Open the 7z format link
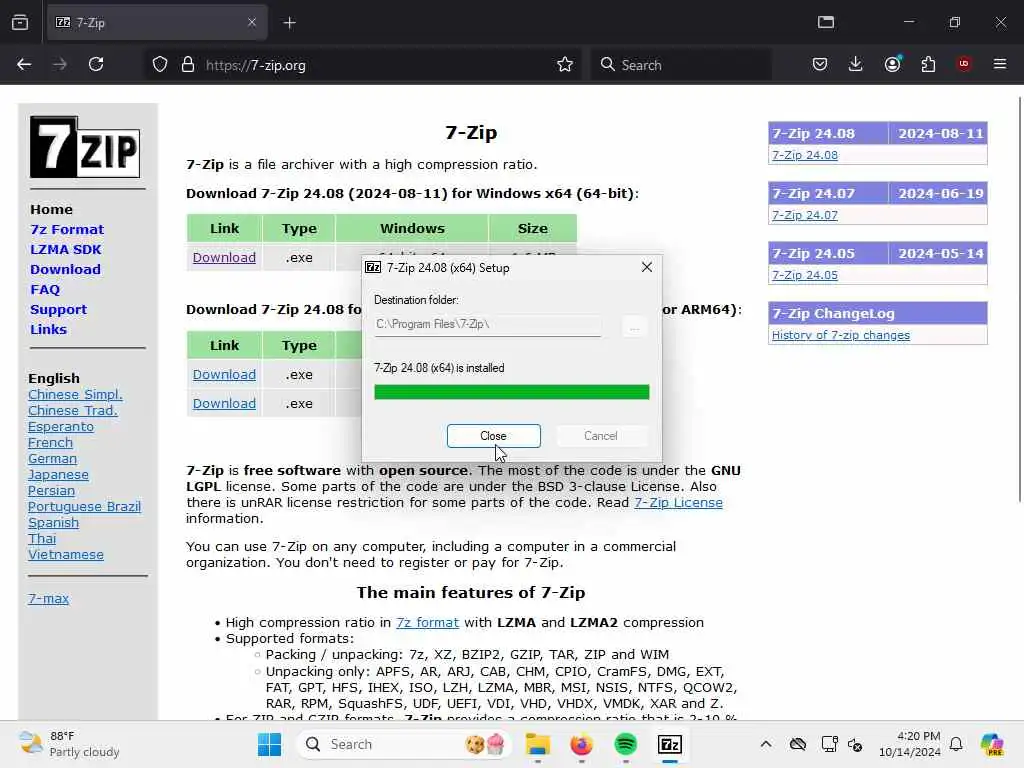Screen dimensions: 1024x768 pos(427,623)
